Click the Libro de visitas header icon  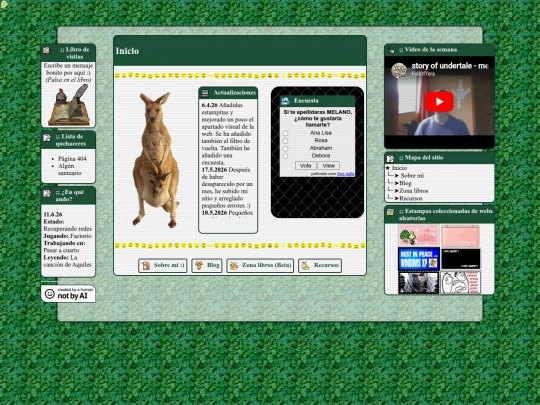[x=46, y=50]
